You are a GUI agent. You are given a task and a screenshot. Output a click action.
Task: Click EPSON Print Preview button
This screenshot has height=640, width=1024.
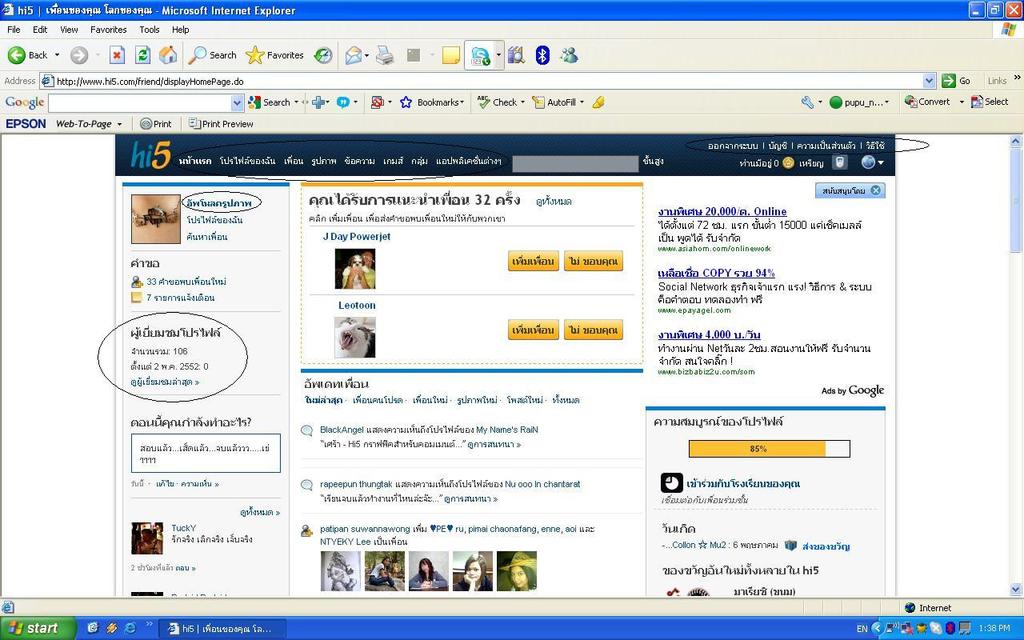point(221,123)
